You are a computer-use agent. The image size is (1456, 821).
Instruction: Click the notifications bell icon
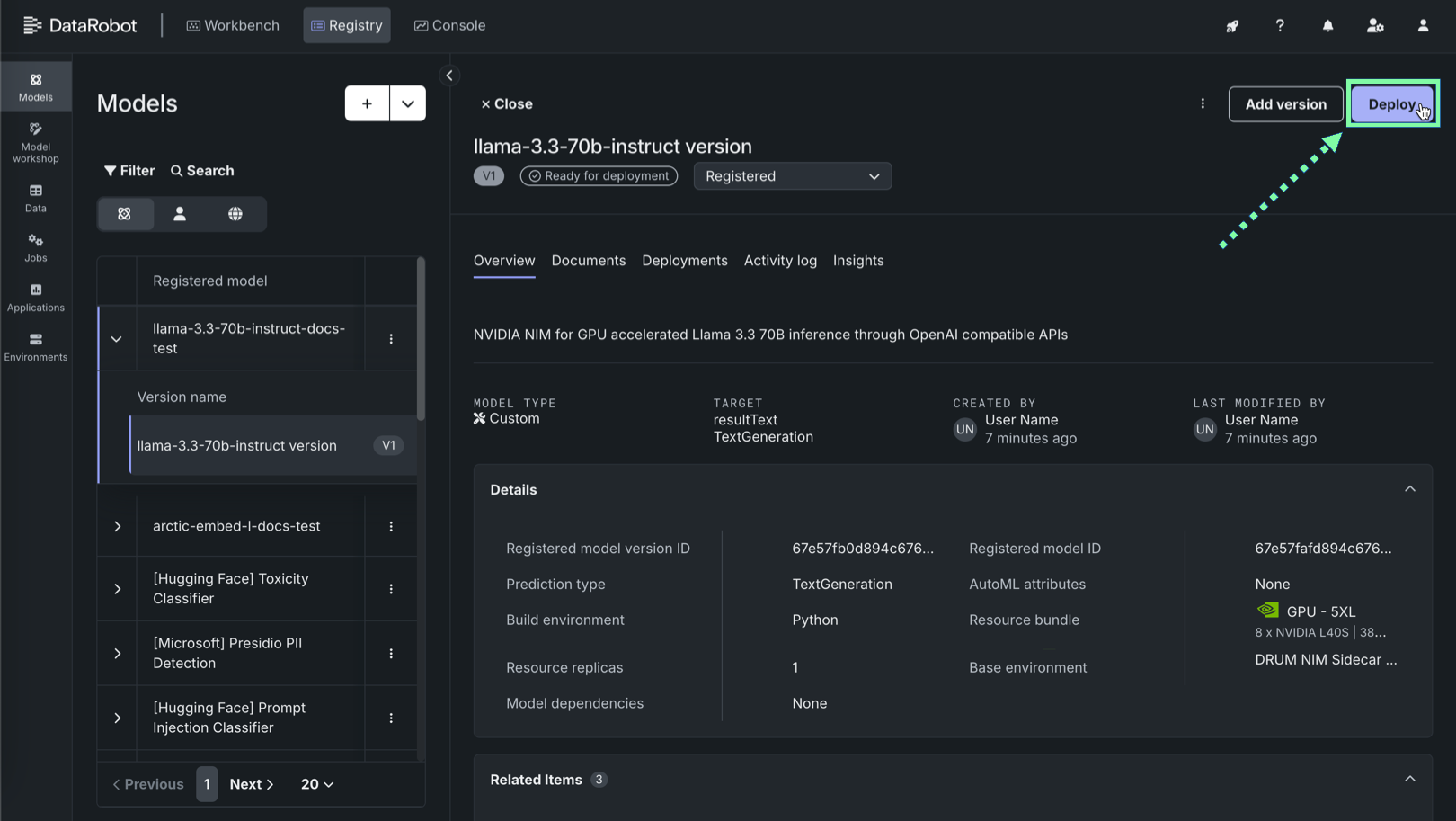point(1327,26)
